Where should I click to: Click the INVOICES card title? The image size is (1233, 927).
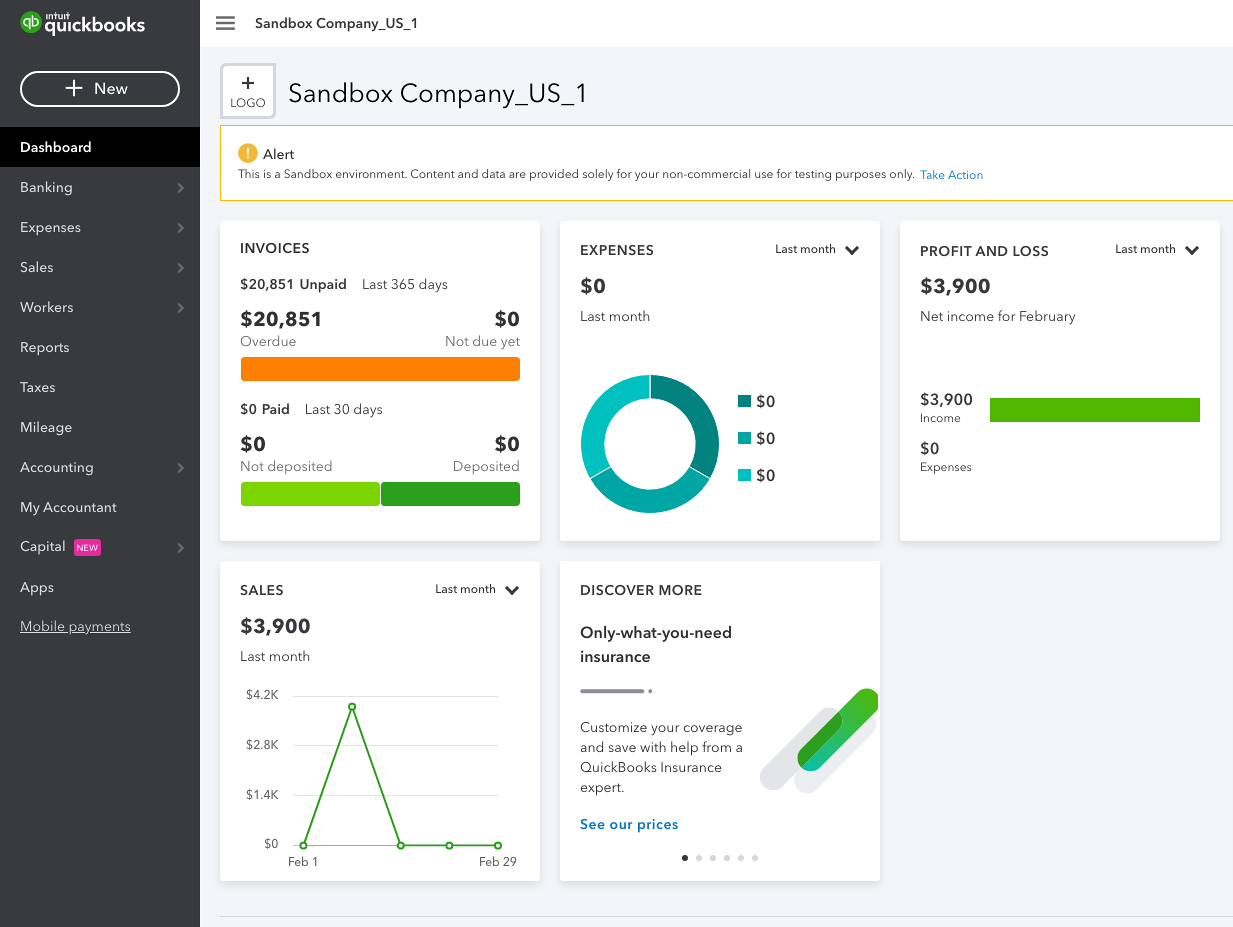275,248
